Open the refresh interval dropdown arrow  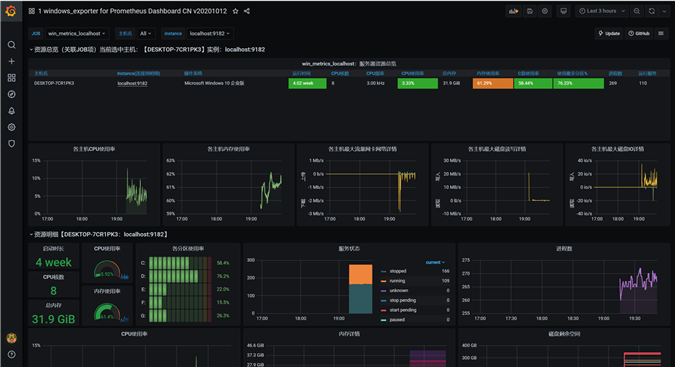tap(664, 11)
